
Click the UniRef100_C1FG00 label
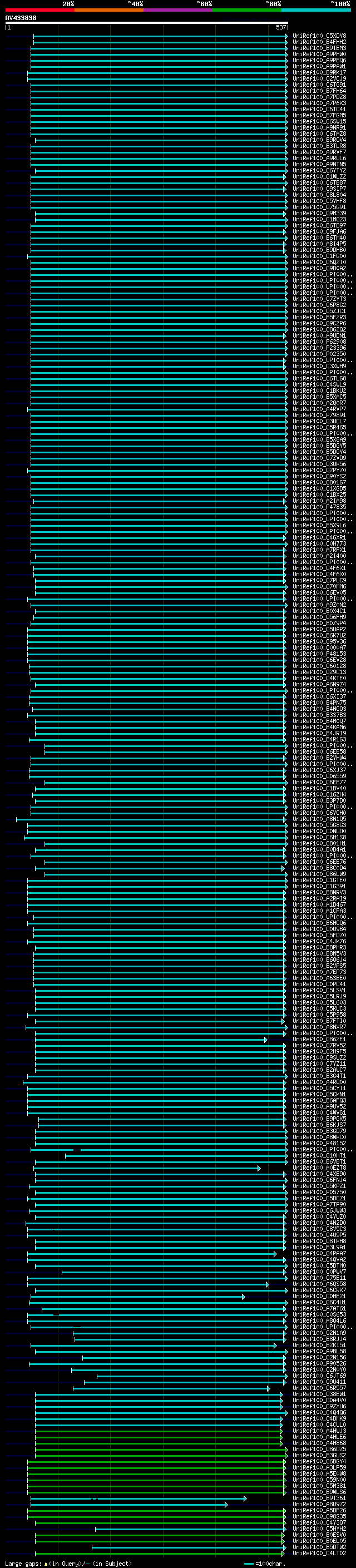[319, 256]
